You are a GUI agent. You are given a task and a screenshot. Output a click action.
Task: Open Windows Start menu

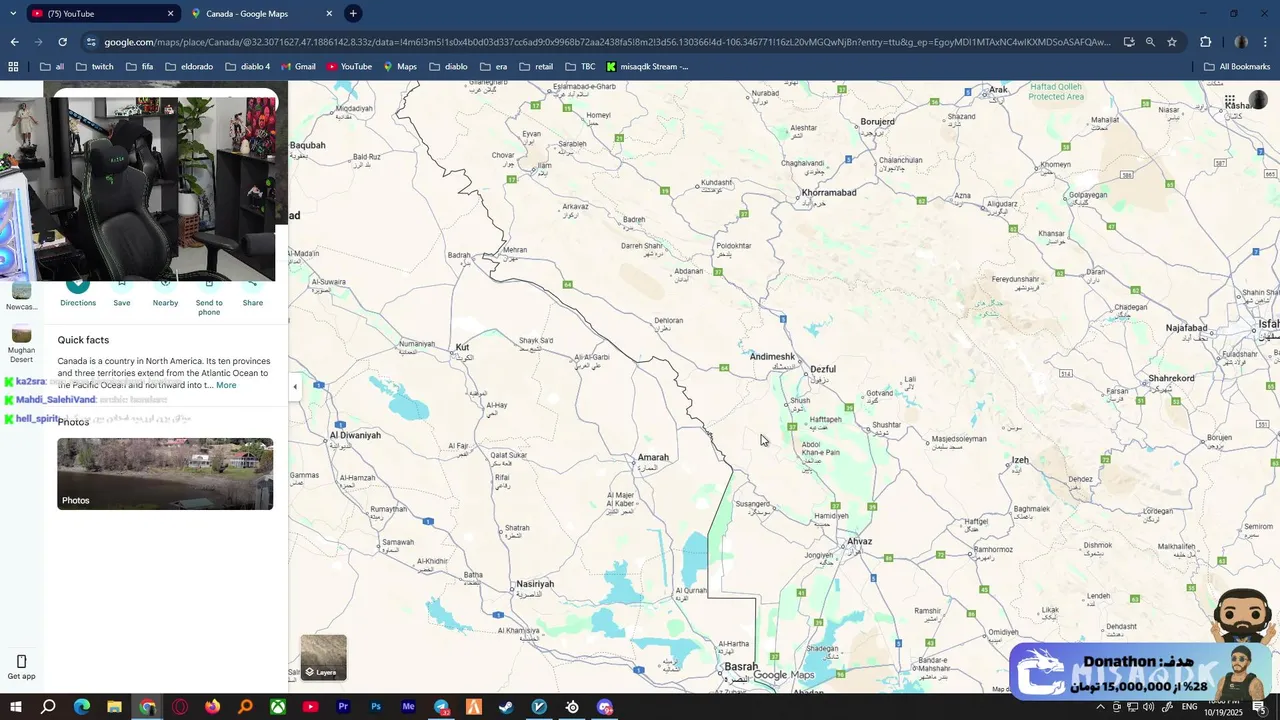15,707
